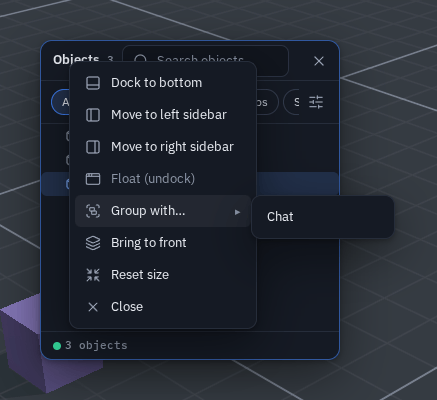This screenshot has width=437, height=400.
Task: Select Dock to bottom menu entry
Action: pos(163,83)
